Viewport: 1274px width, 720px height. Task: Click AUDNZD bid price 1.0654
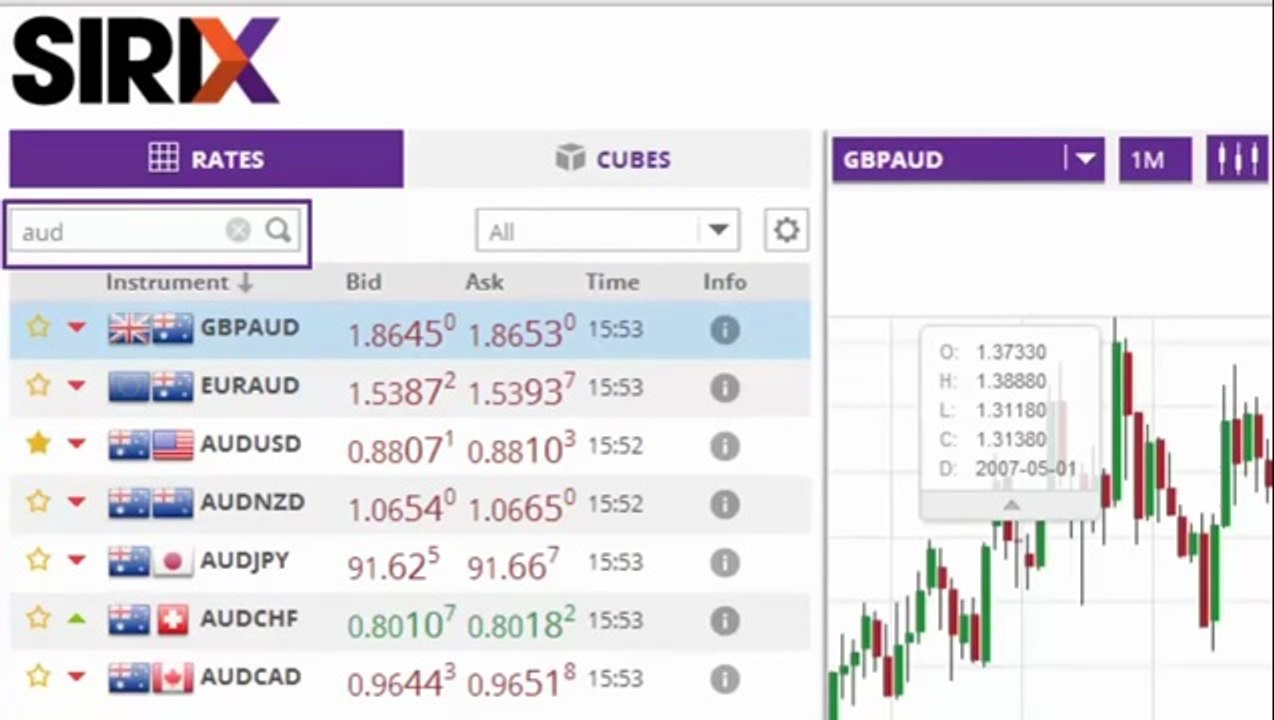(x=401, y=507)
